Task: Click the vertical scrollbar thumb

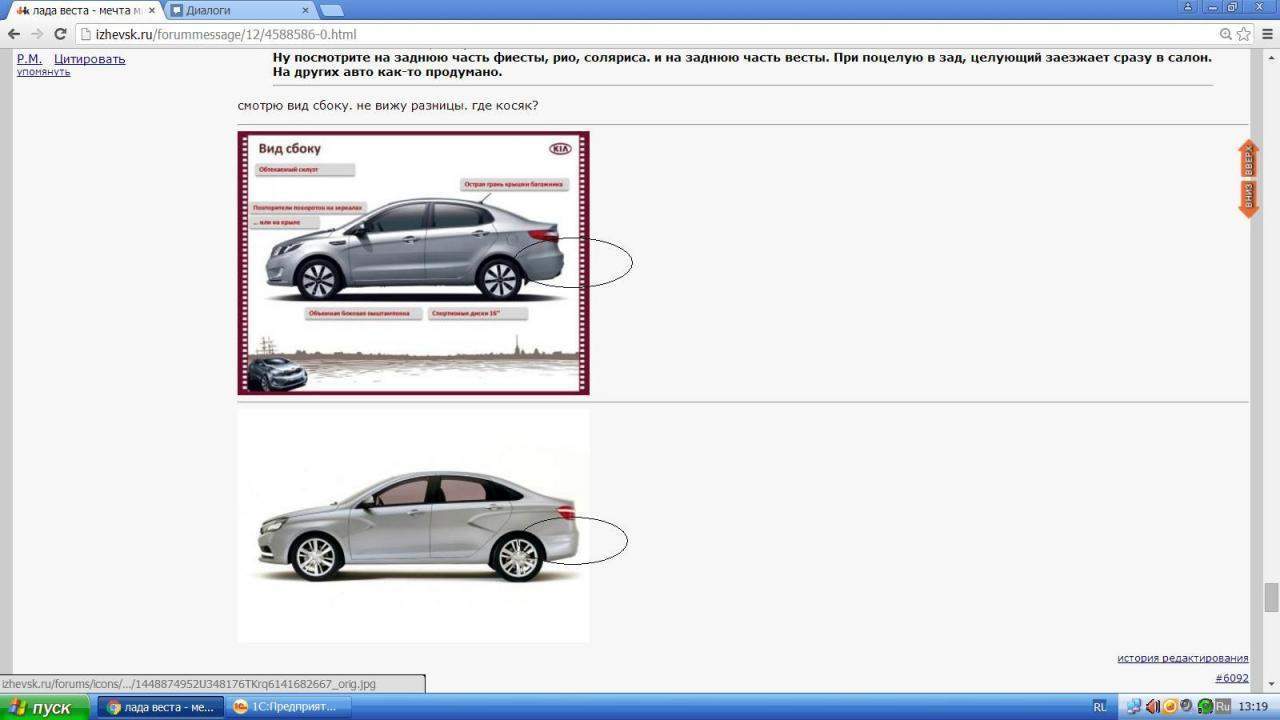Action: (1271, 597)
